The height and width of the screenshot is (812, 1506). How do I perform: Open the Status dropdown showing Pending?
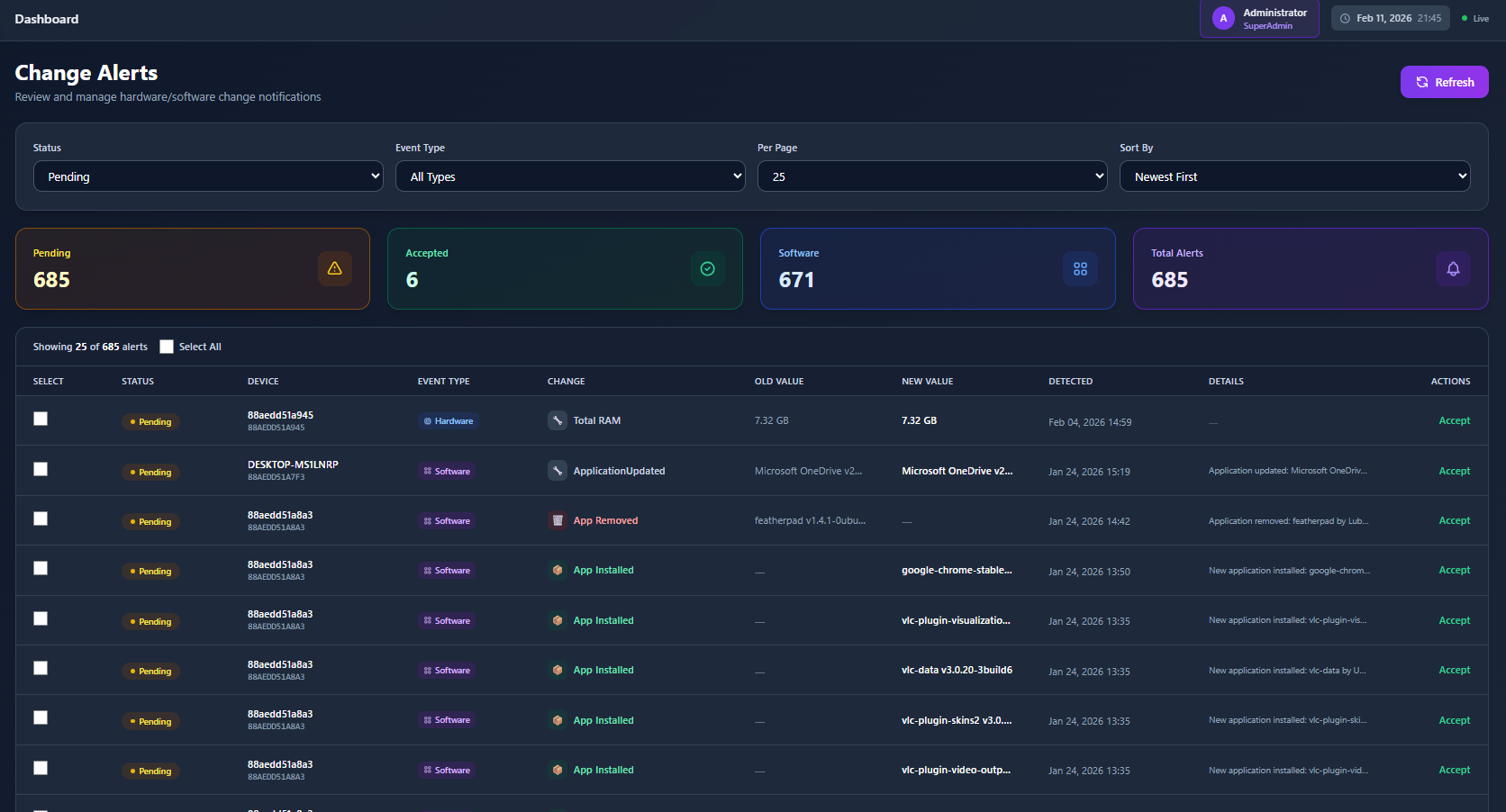tap(208, 176)
